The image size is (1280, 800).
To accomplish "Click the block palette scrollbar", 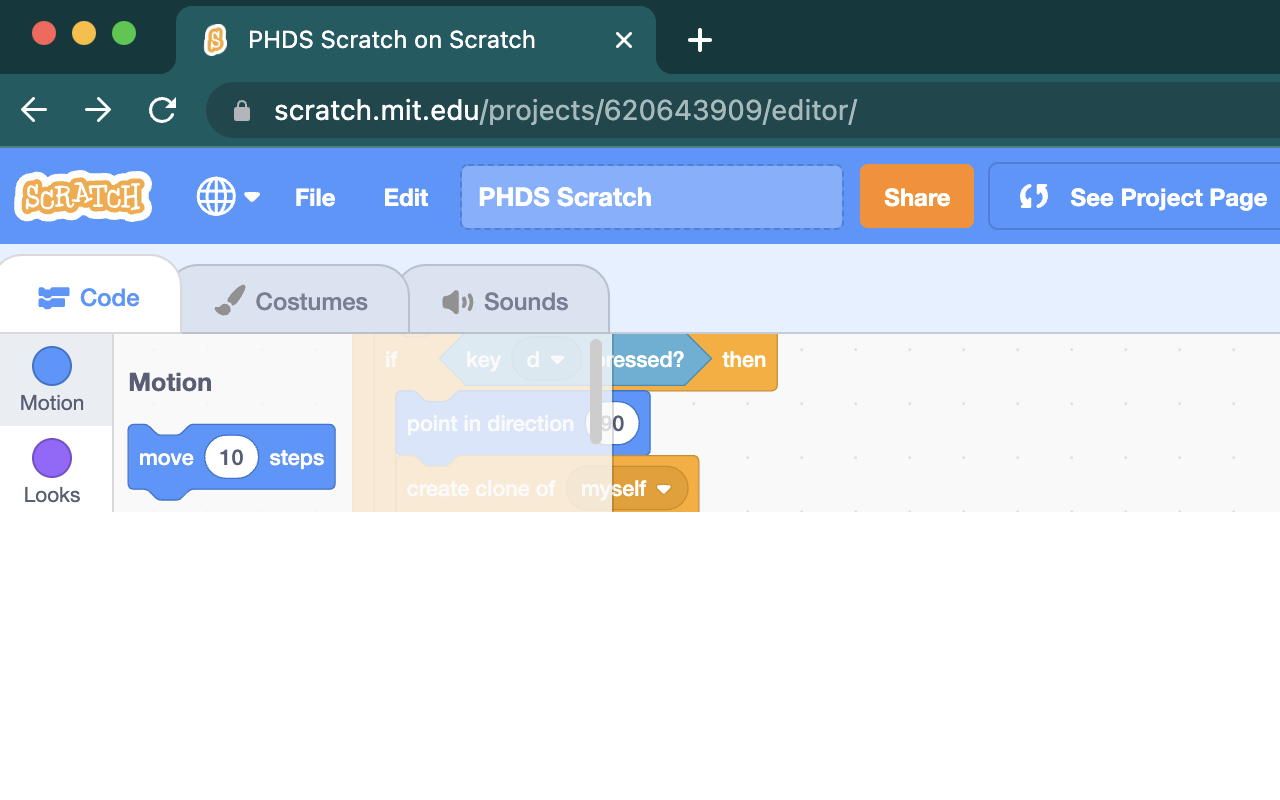I will pos(596,391).
